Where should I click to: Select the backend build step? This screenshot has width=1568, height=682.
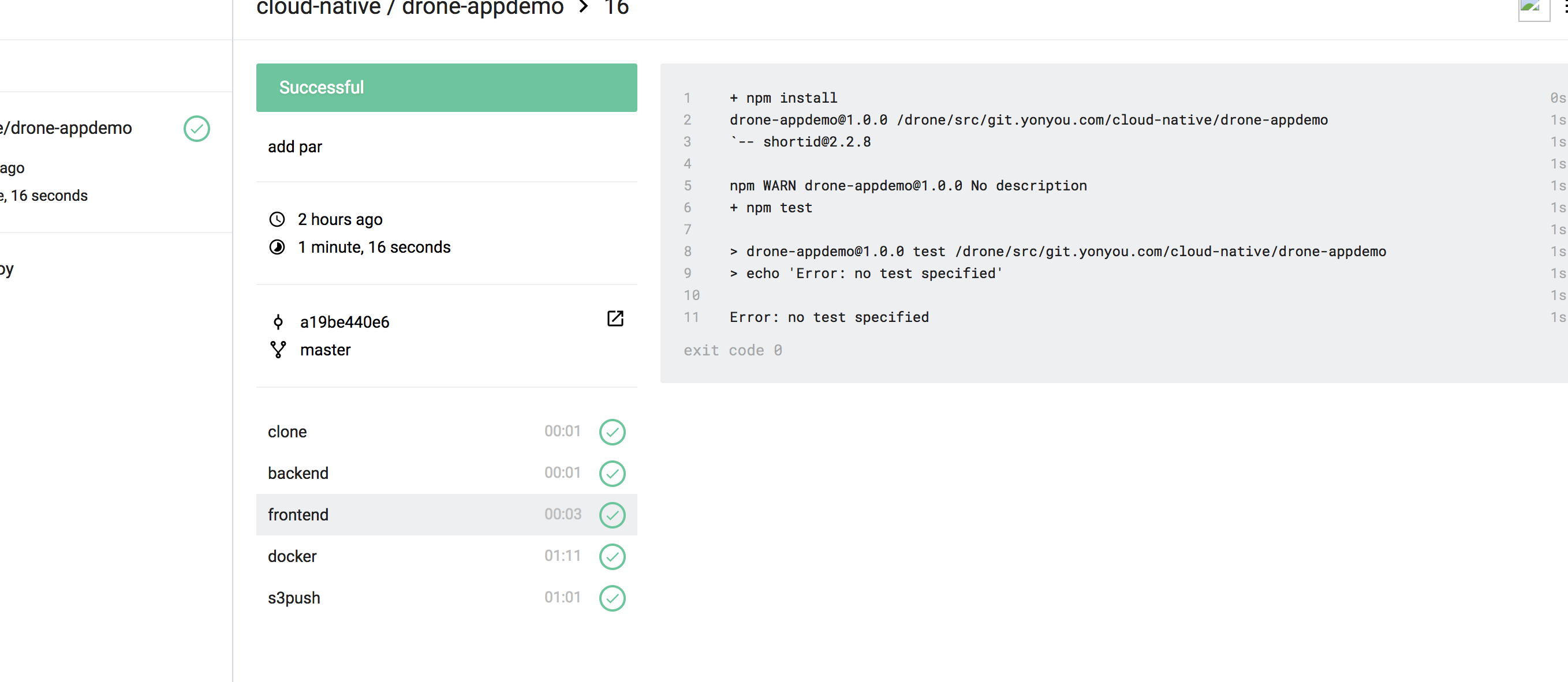[x=298, y=473]
